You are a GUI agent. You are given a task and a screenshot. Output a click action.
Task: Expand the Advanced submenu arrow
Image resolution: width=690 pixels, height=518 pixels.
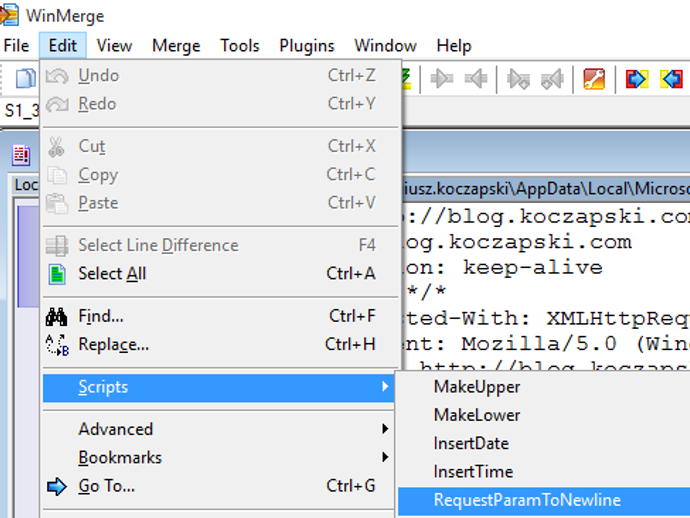point(385,429)
